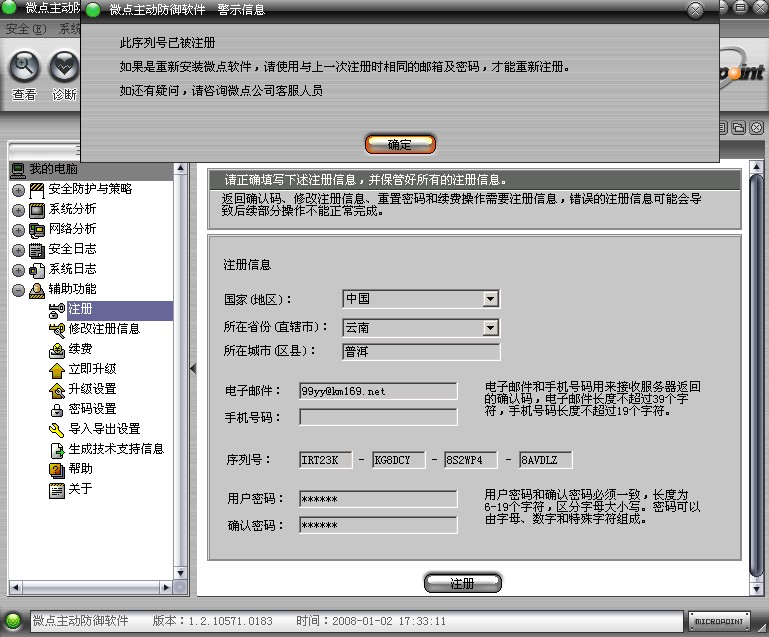The width and height of the screenshot is (769, 637).
Task: Open the 安全 menu
Action: [26, 29]
